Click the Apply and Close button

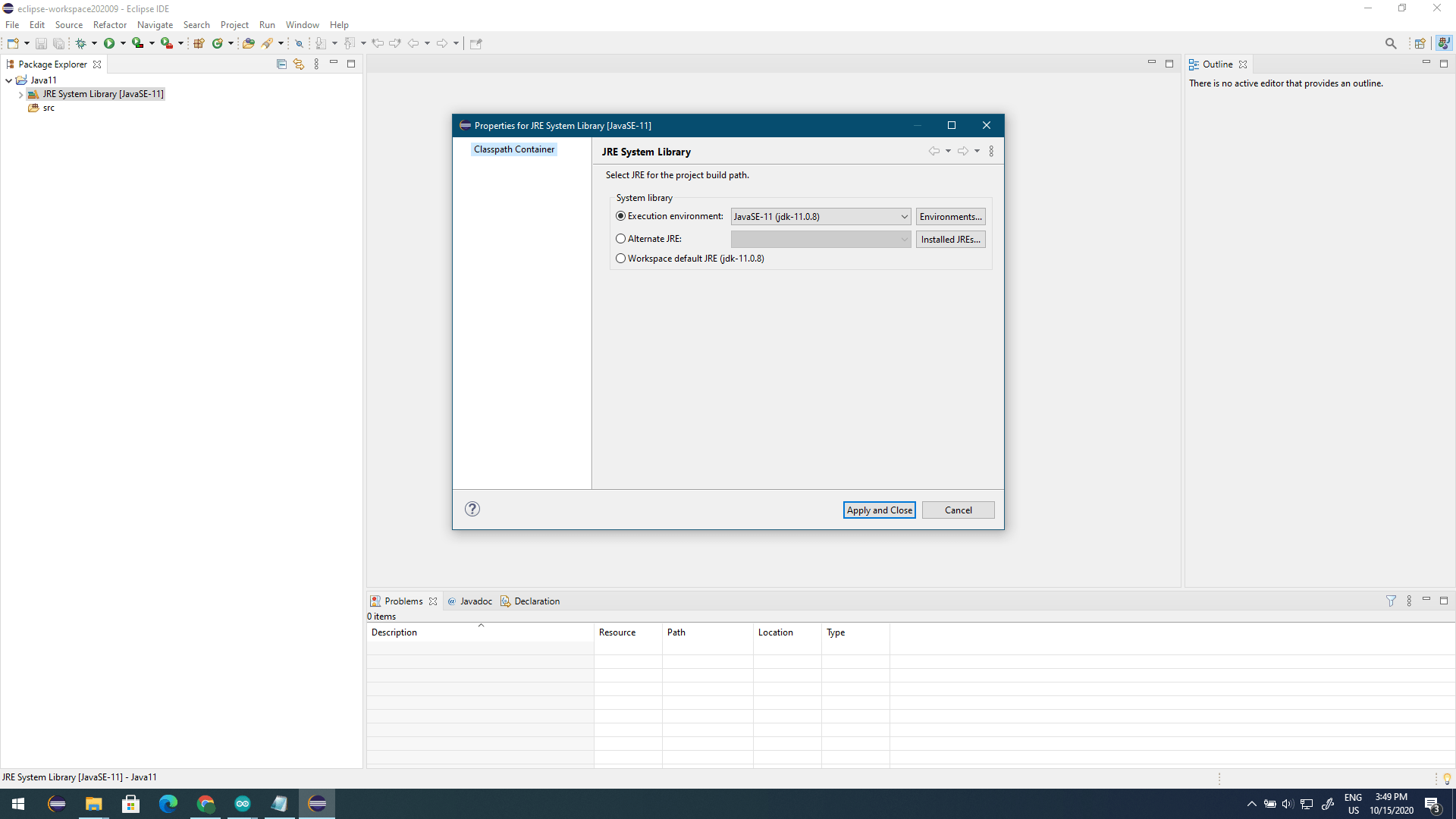(x=879, y=510)
